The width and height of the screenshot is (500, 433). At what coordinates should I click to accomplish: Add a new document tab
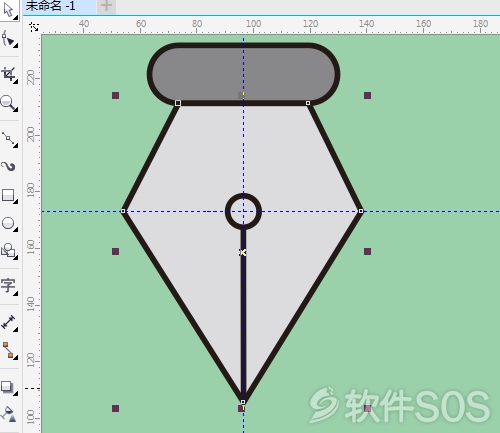click(x=106, y=6)
